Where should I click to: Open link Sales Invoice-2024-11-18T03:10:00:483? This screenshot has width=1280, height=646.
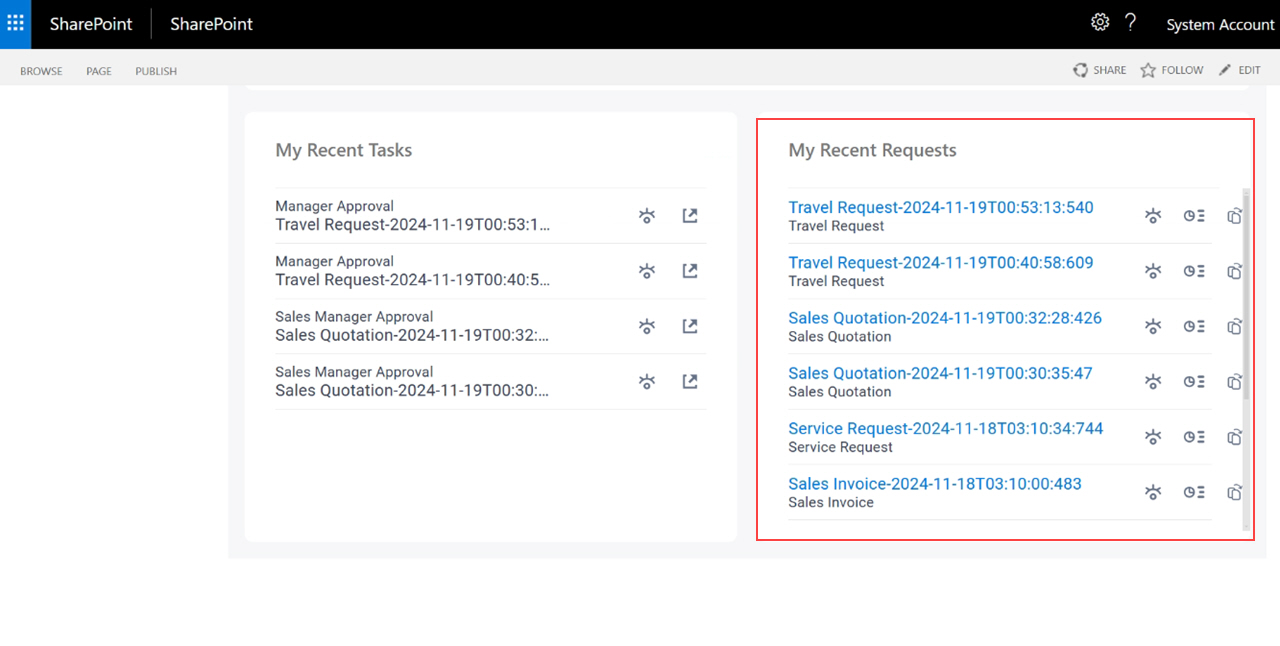(x=935, y=484)
